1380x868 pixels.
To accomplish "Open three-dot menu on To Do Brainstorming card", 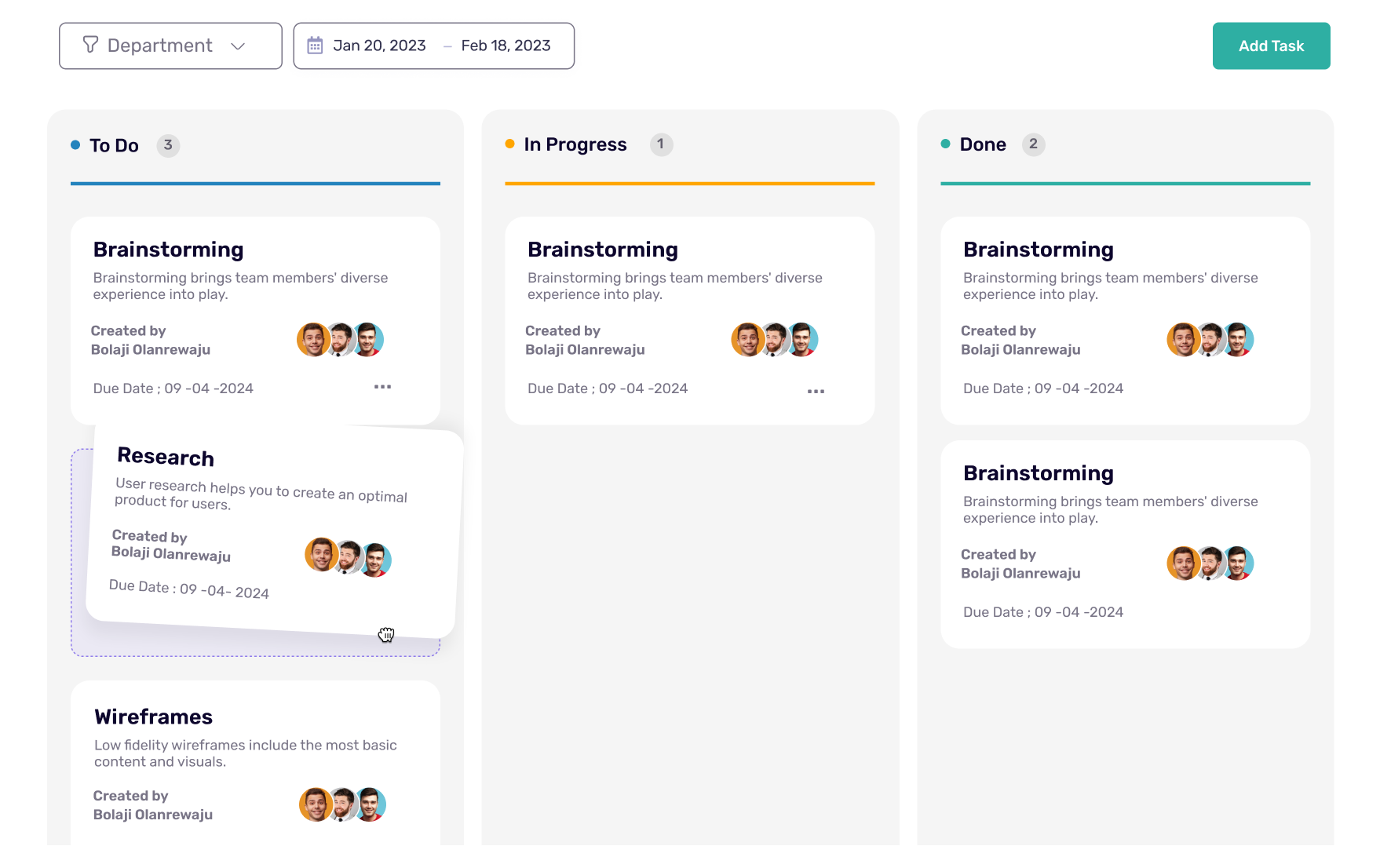I will [382, 387].
